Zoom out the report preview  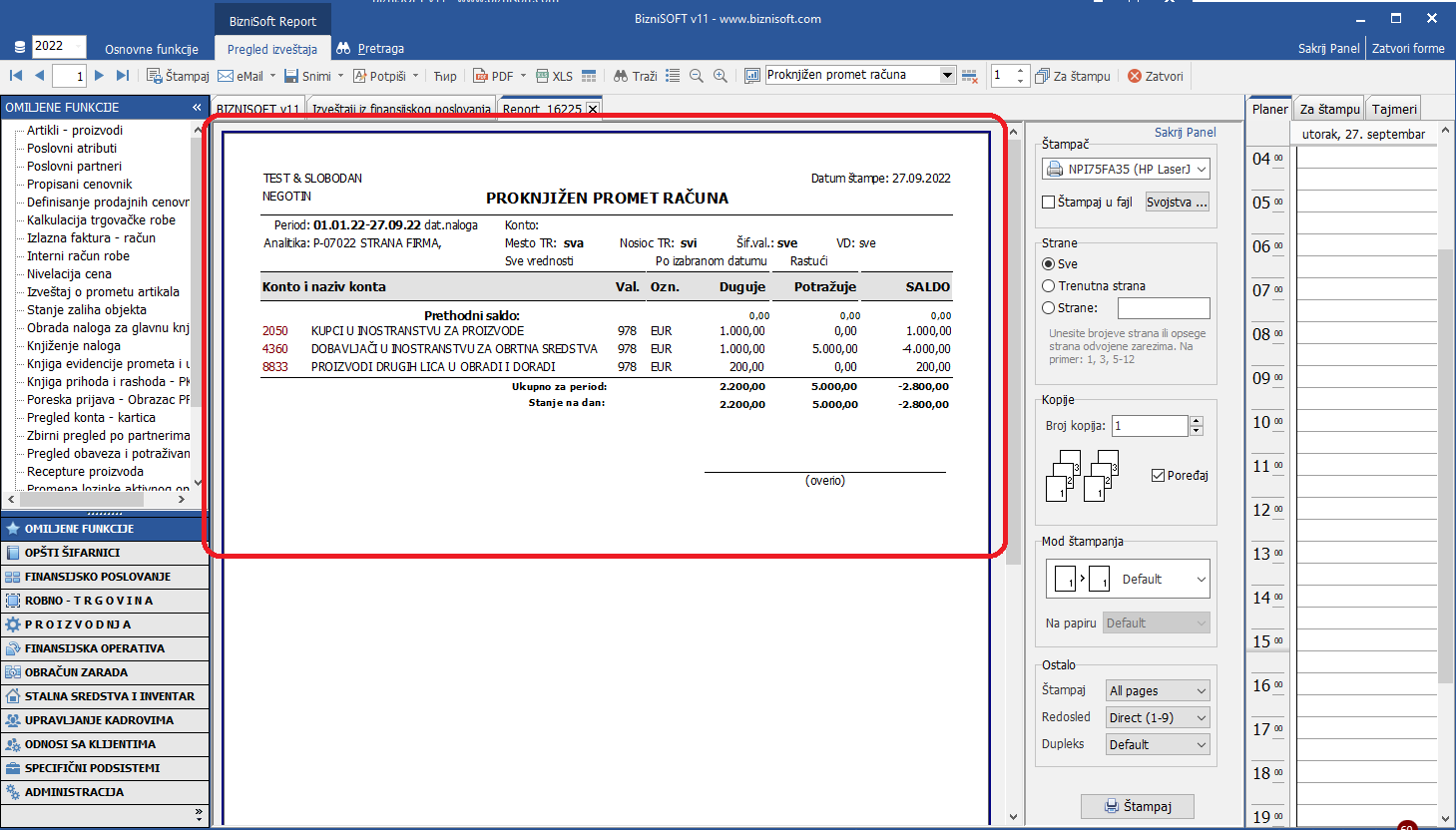[697, 76]
